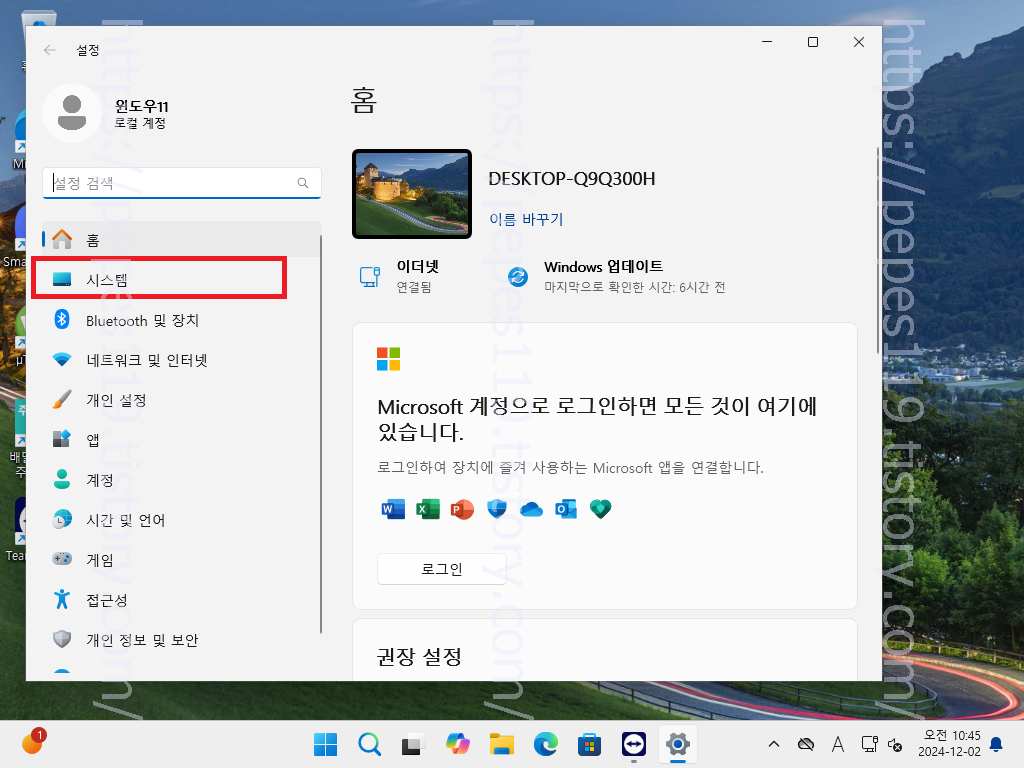
Task: Open Copilot from the taskbar
Action: pyautogui.click(x=457, y=744)
